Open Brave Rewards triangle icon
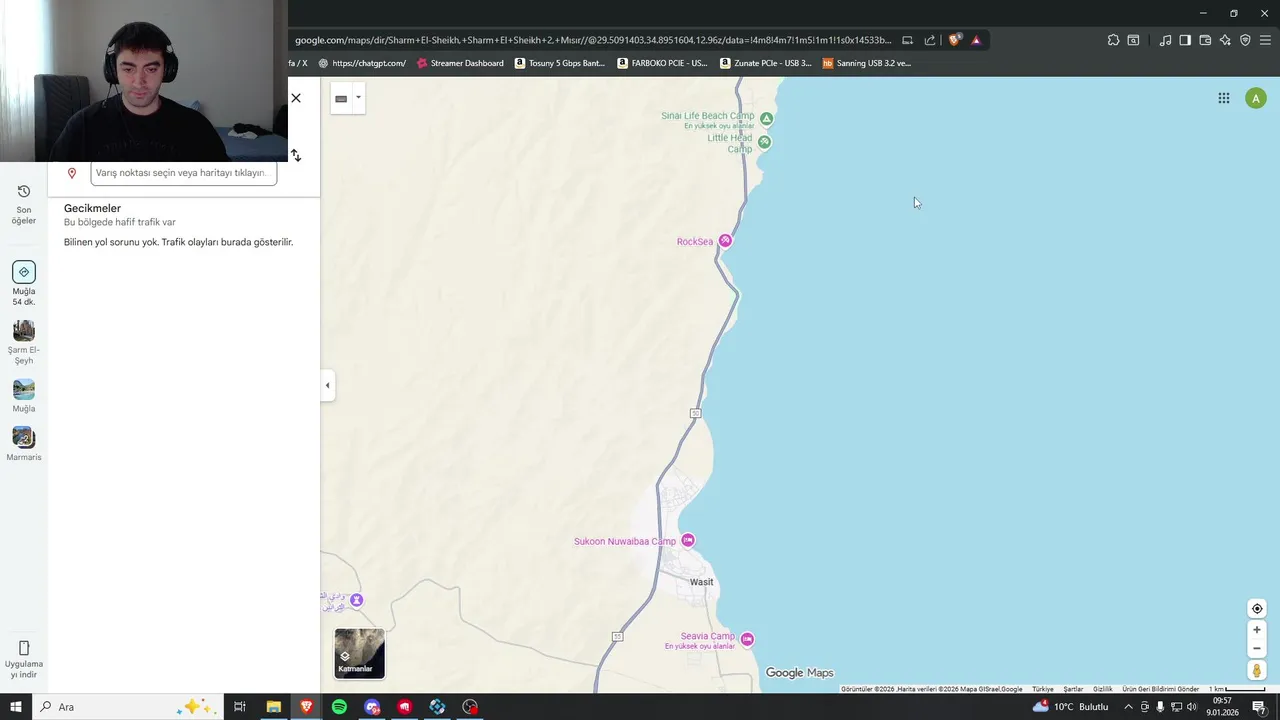1280x720 pixels. (976, 40)
